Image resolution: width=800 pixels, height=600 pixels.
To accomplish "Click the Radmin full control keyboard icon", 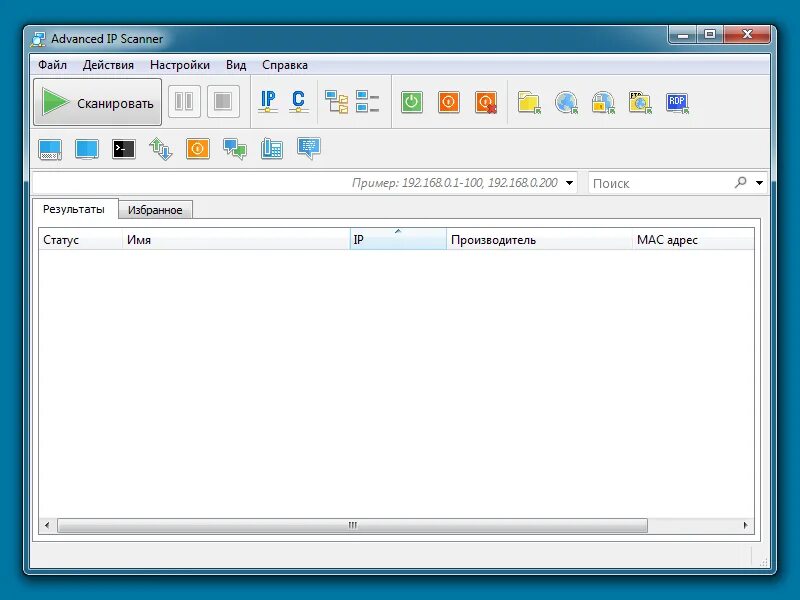I will 50,149.
